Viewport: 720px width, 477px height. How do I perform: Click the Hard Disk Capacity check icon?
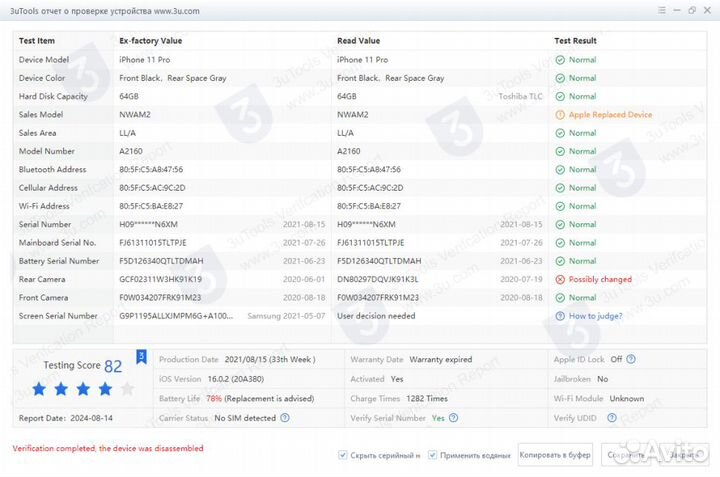560,96
